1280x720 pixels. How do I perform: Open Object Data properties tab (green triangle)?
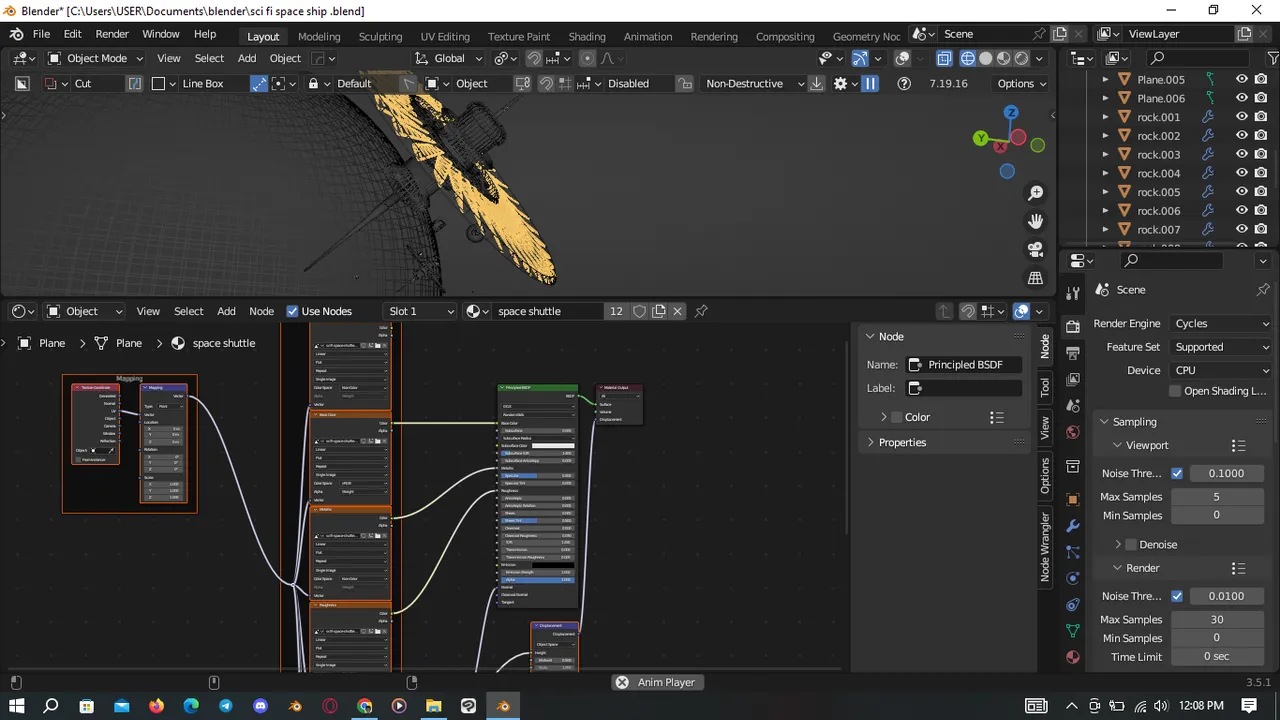click(1073, 631)
